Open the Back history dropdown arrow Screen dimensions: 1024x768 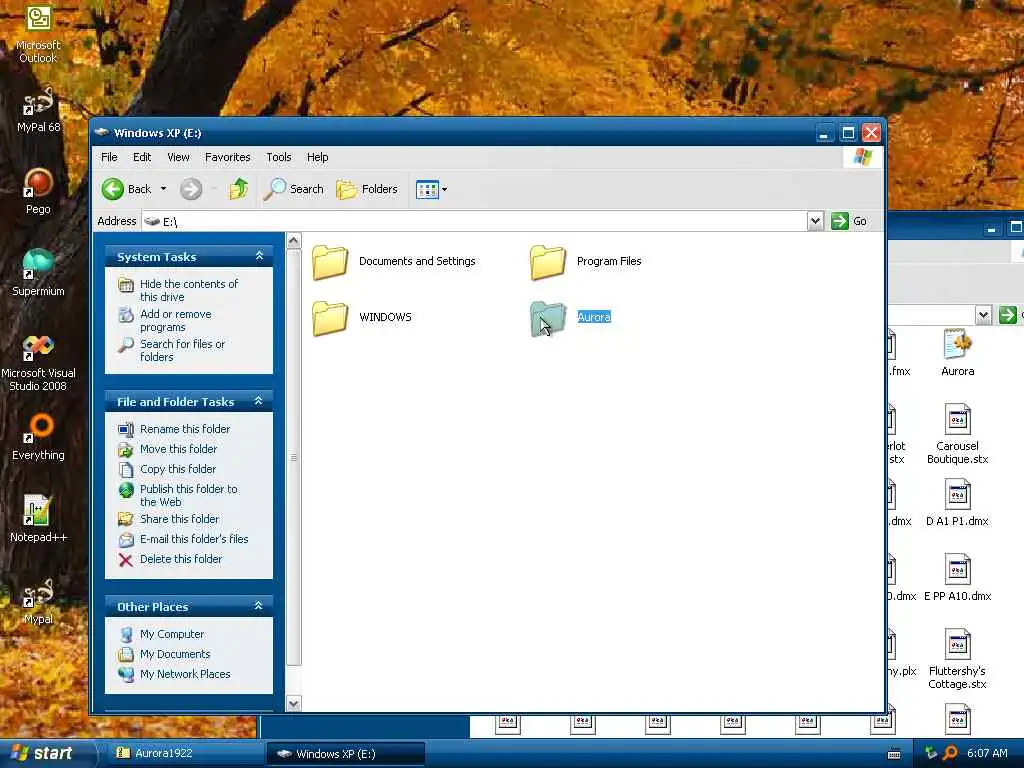tap(163, 189)
